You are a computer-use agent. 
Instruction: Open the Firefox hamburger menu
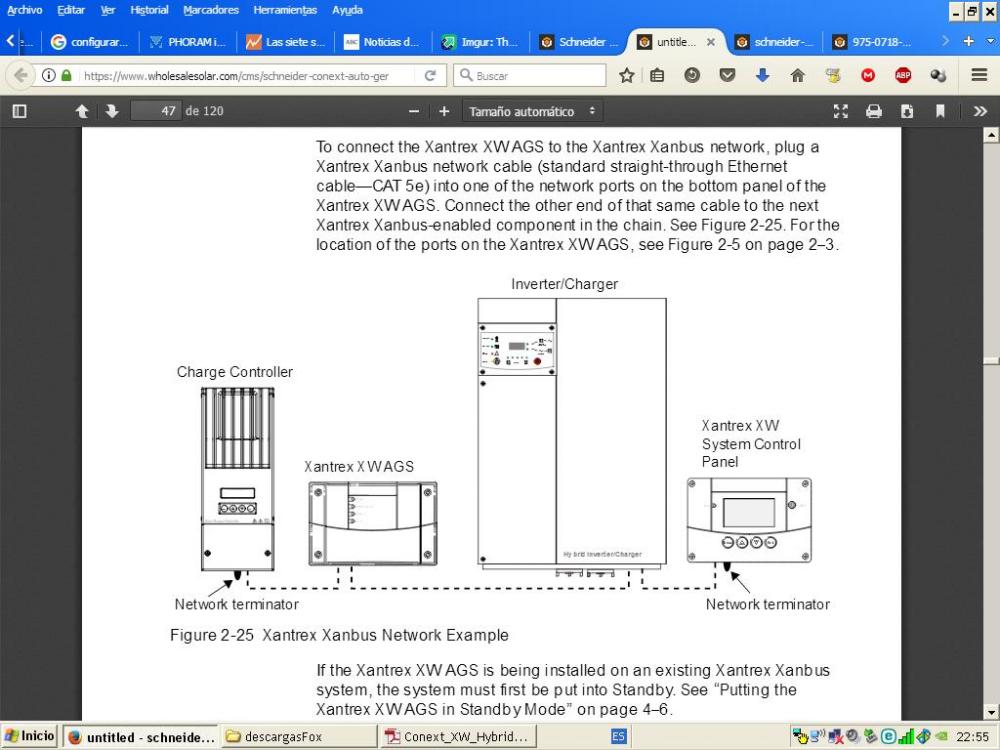(980, 75)
